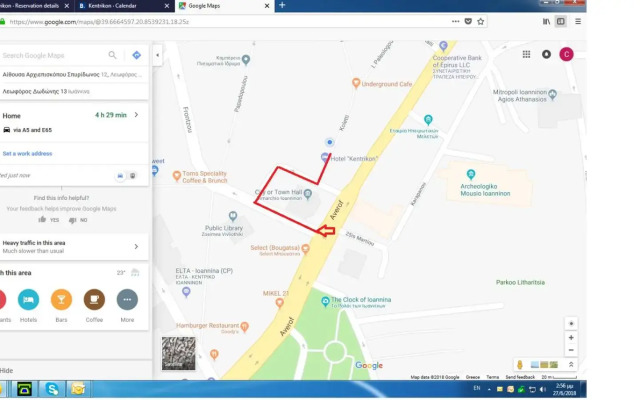
Task: Switch to Satellite view thumbnail
Action: pos(178,353)
